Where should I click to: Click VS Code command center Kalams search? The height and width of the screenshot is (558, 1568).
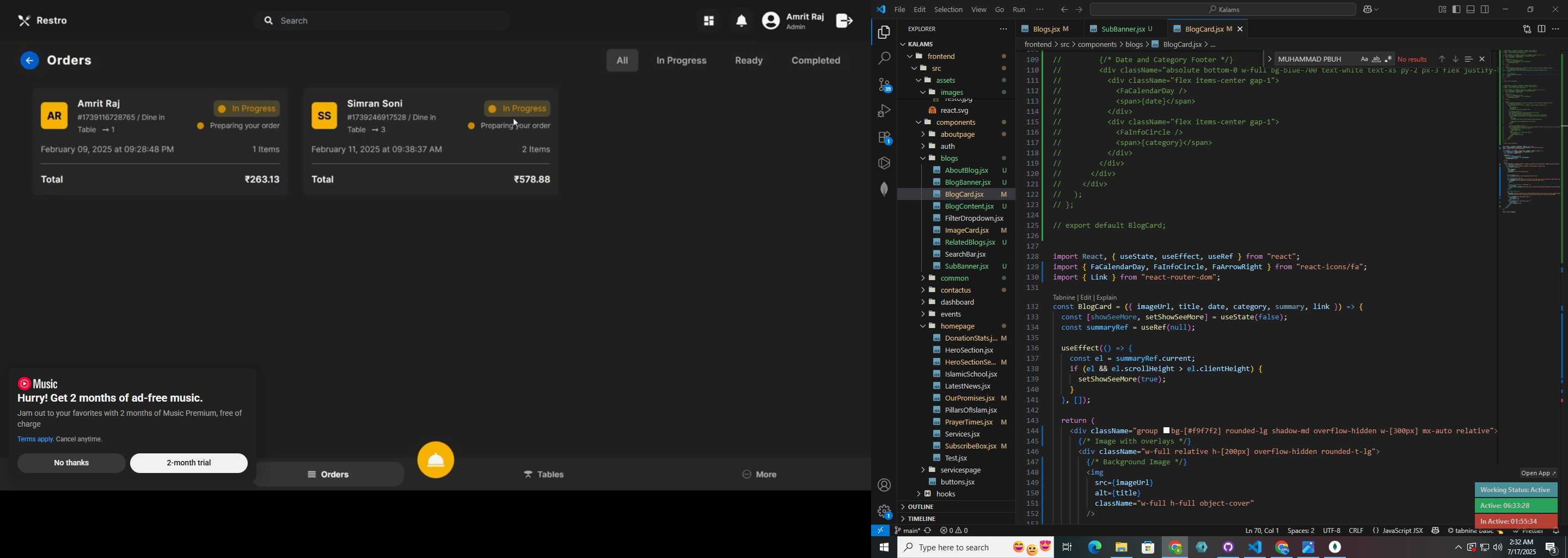[1223, 10]
